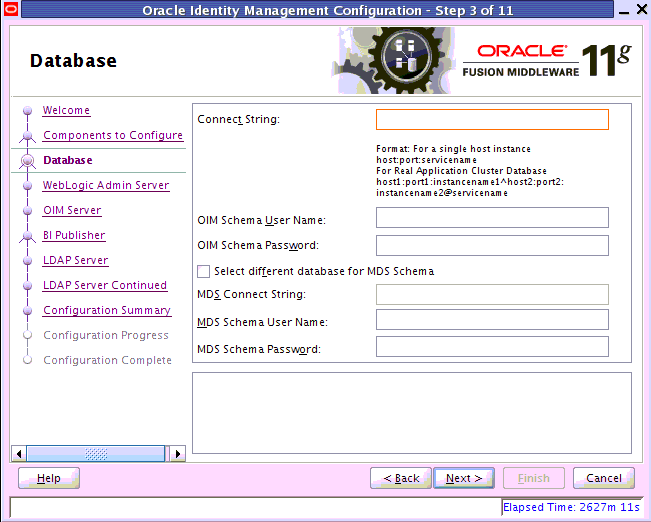Click the LDAP Server Continued step bullet icon
Viewport: 651px width, 522px height.
pyautogui.click(x=27, y=286)
